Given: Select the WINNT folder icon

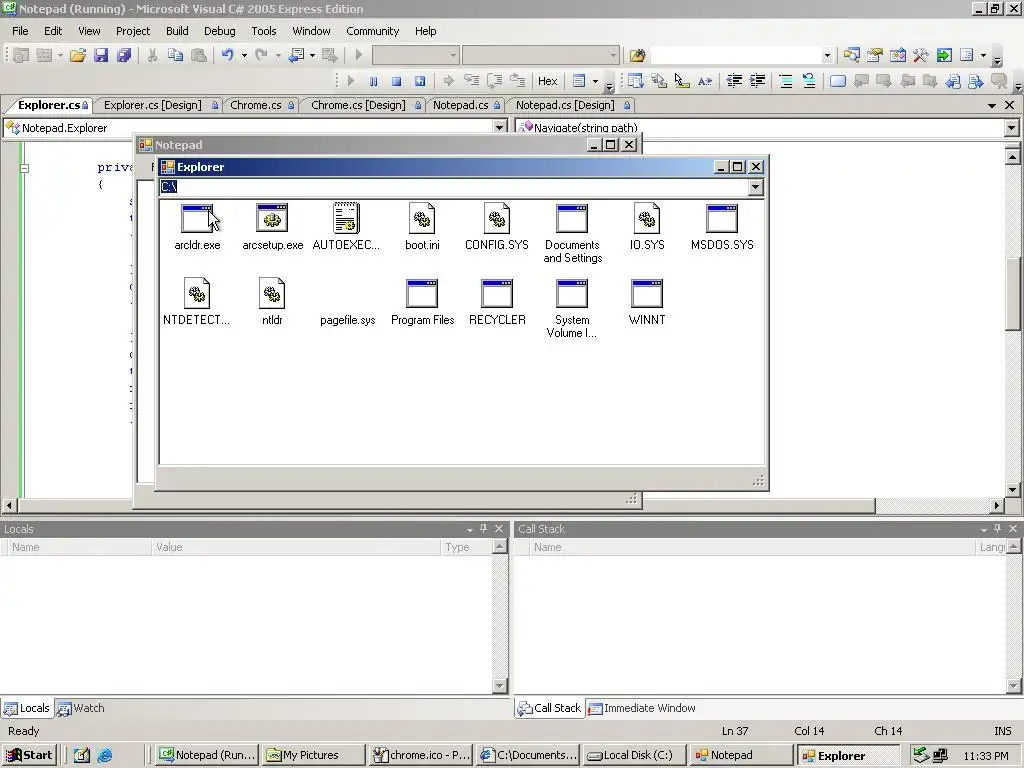Looking at the screenshot, I should click(x=647, y=294).
